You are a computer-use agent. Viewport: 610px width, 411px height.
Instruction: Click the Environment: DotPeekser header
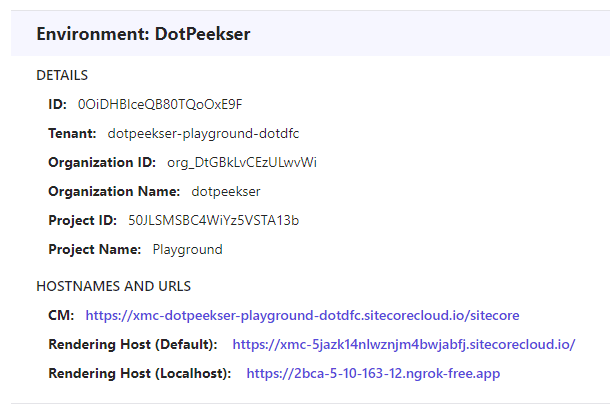(143, 34)
